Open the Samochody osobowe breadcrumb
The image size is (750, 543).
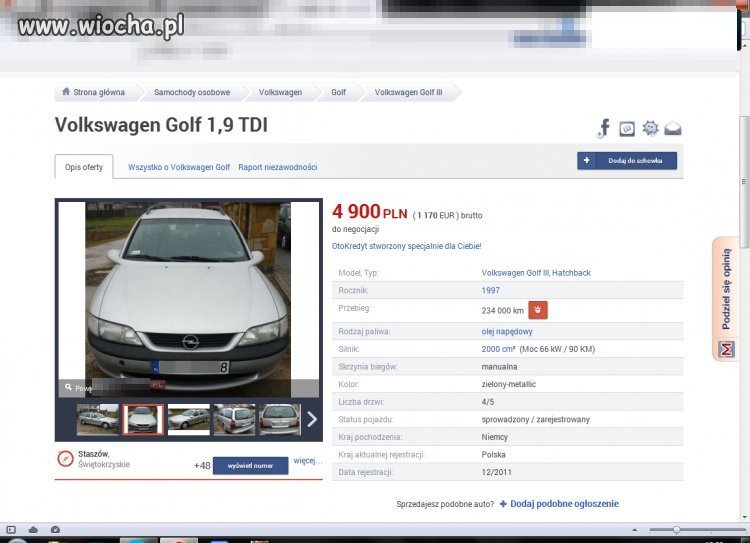pos(192,92)
